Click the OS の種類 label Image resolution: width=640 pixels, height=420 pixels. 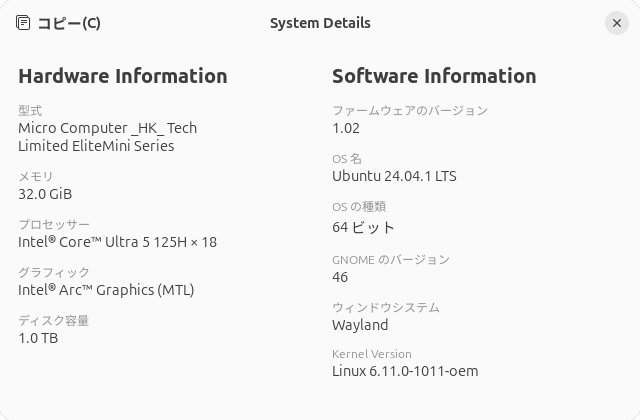359,207
